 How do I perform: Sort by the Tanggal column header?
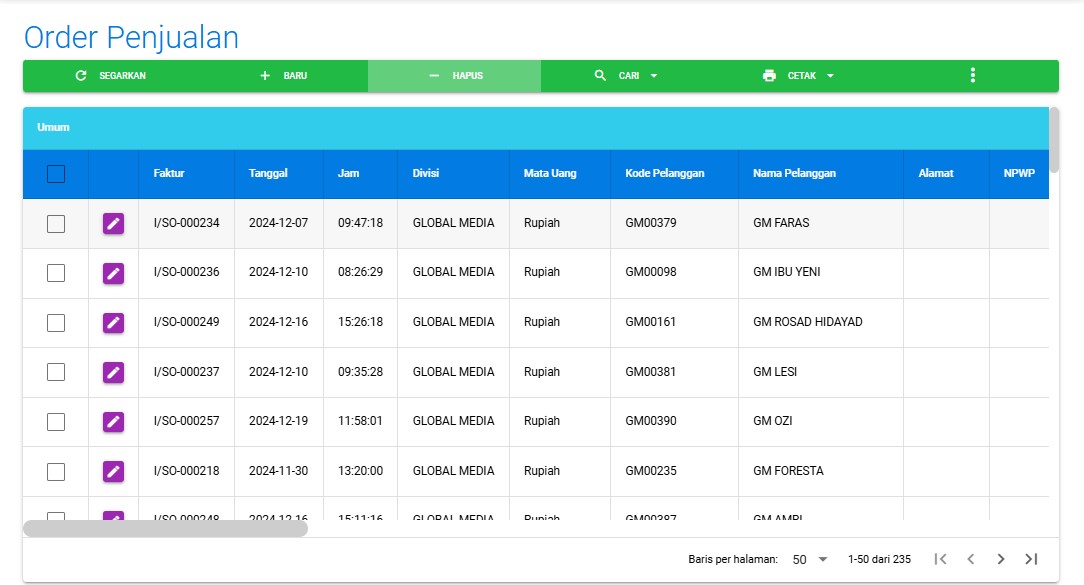268,174
